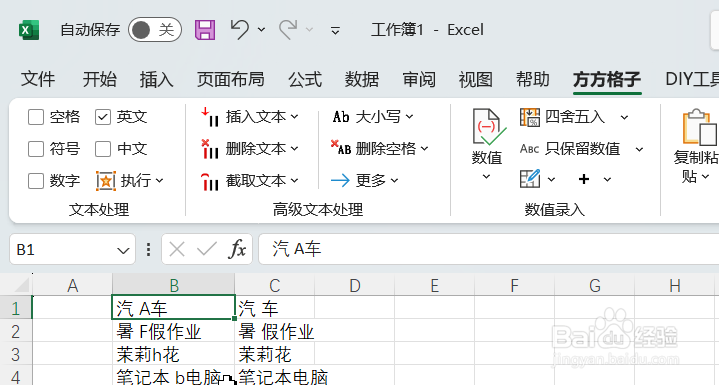This screenshot has width=719, height=385.
Task: Click the Insert Function fx icon
Action: [x=238, y=249]
